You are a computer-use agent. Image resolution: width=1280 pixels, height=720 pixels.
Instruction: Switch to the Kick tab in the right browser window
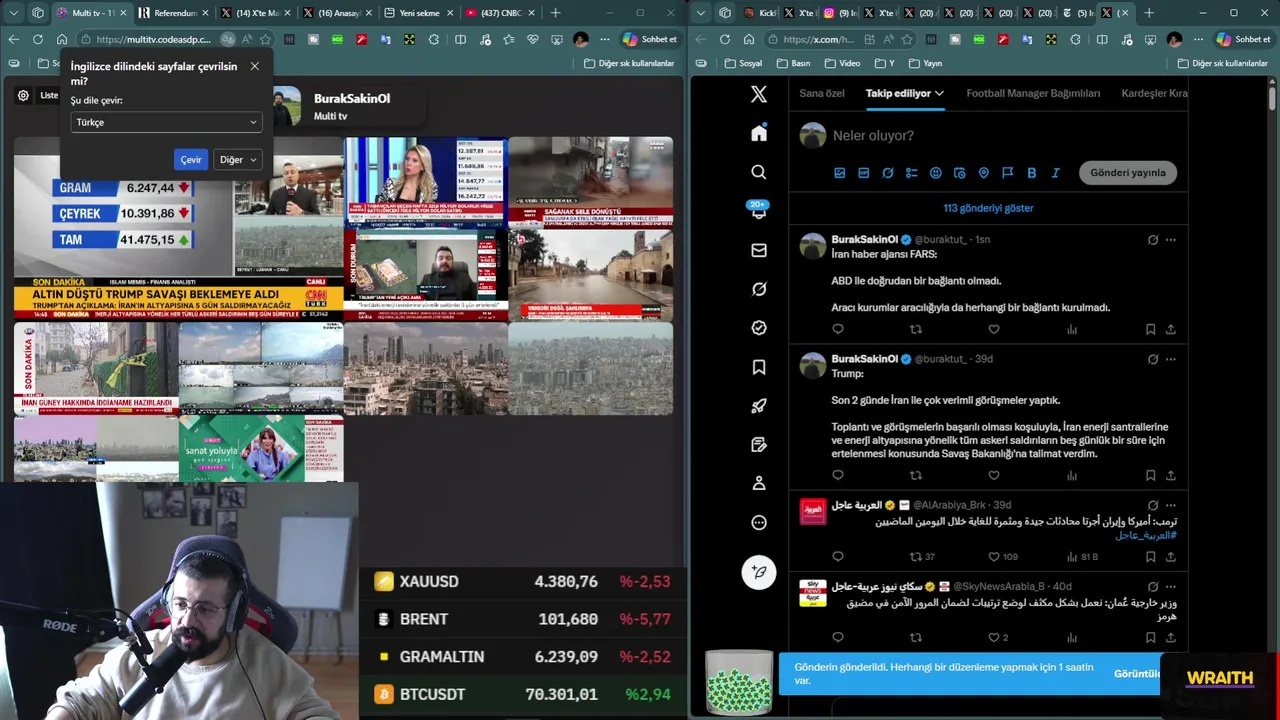click(762, 13)
